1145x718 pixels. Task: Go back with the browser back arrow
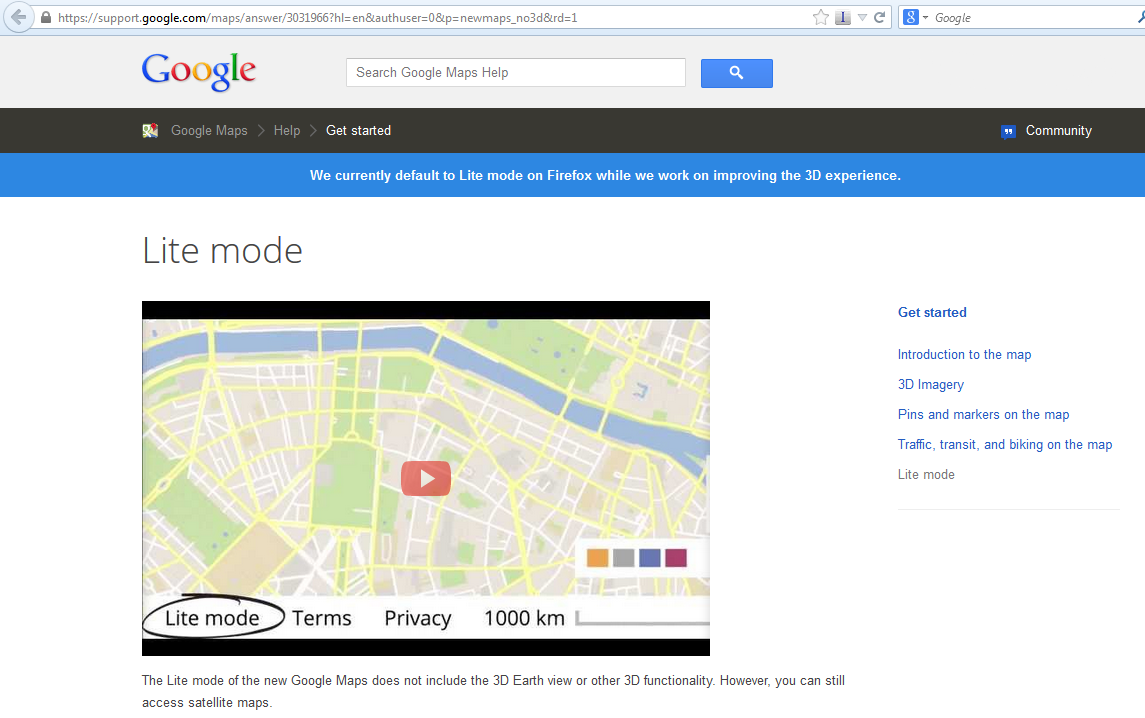click(18, 17)
